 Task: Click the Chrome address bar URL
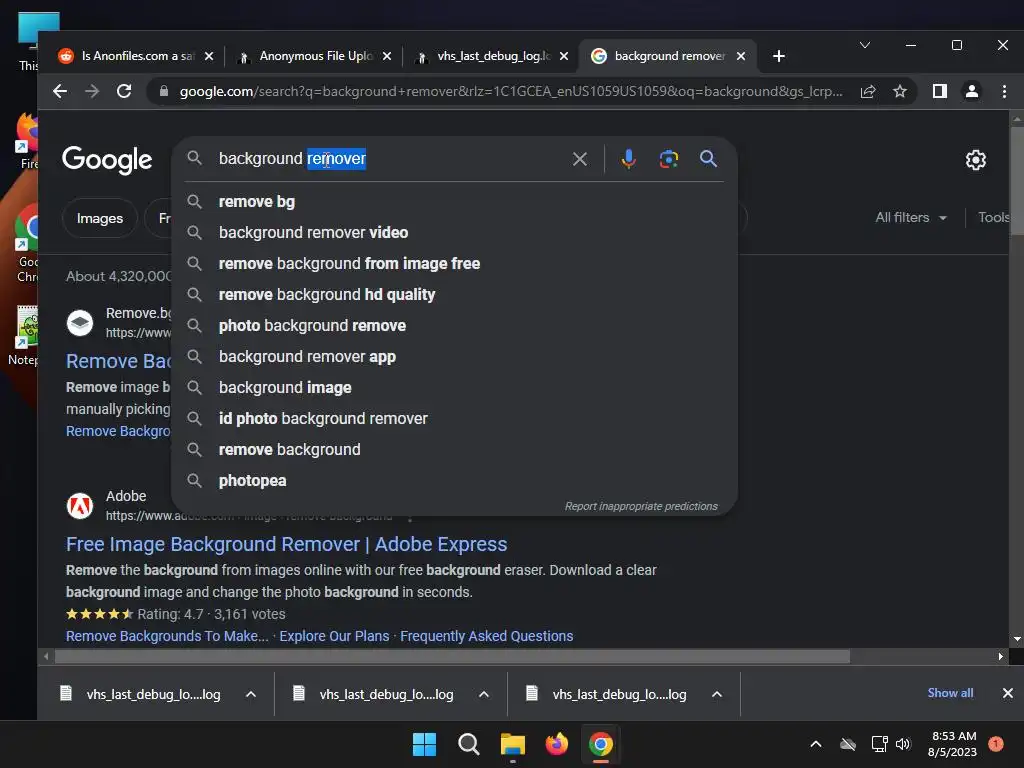pyautogui.click(x=511, y=91)
